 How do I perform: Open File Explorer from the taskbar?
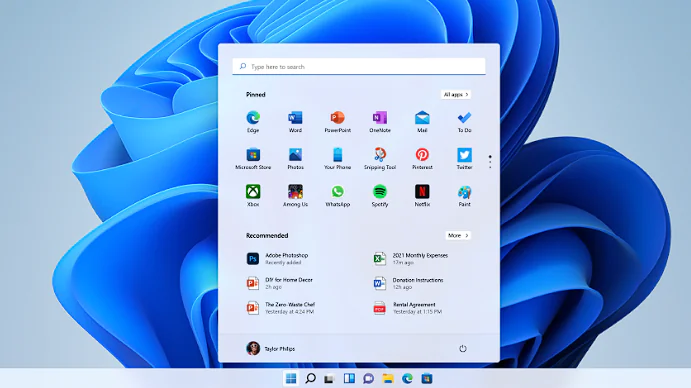tap(388, 378)
